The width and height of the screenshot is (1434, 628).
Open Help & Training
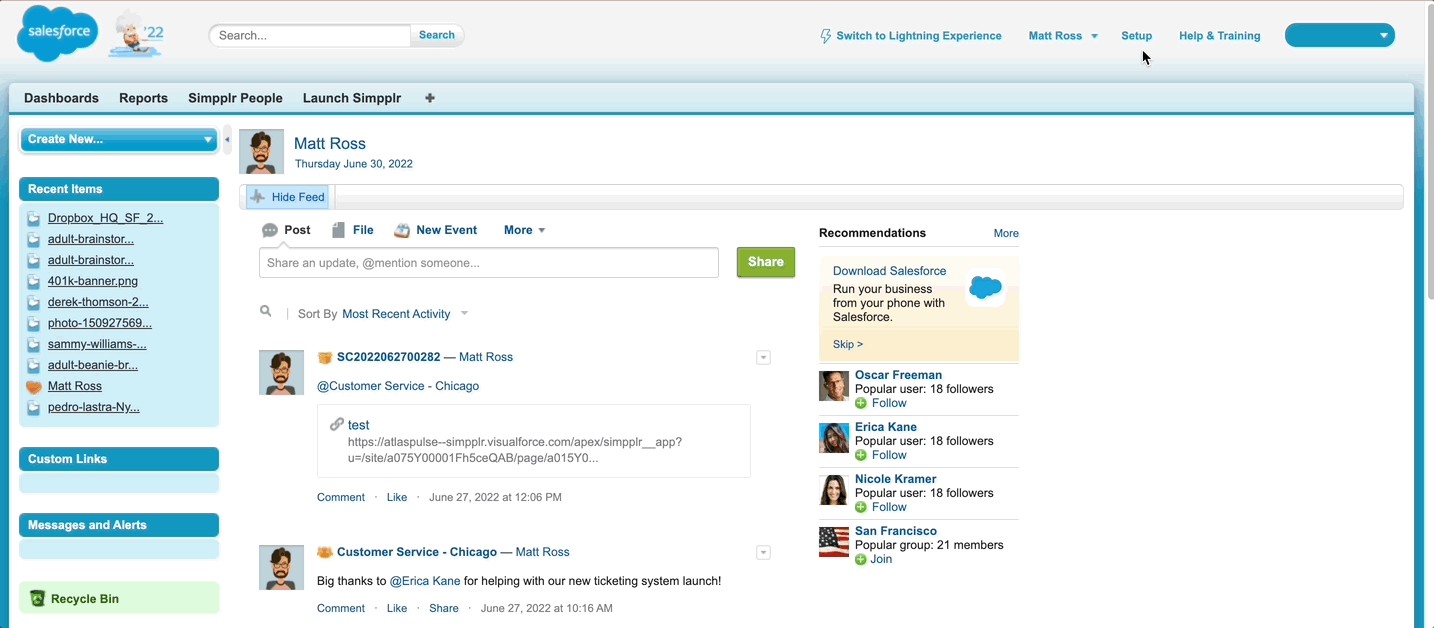(1220, 36)
